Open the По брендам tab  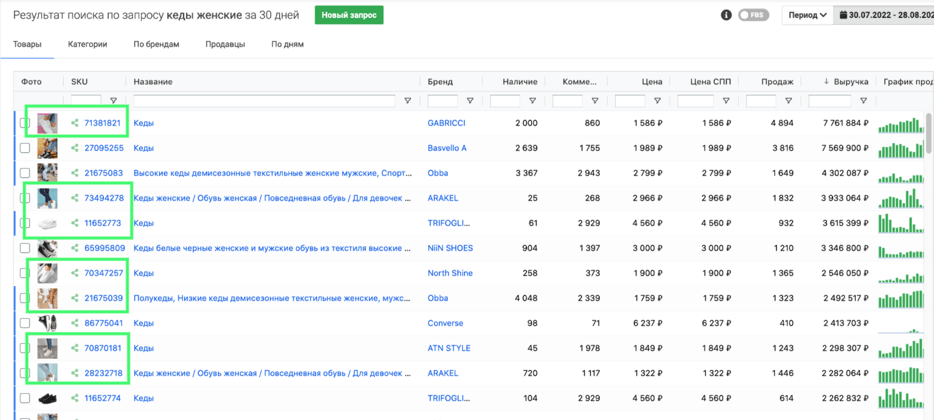pos(156,44)
